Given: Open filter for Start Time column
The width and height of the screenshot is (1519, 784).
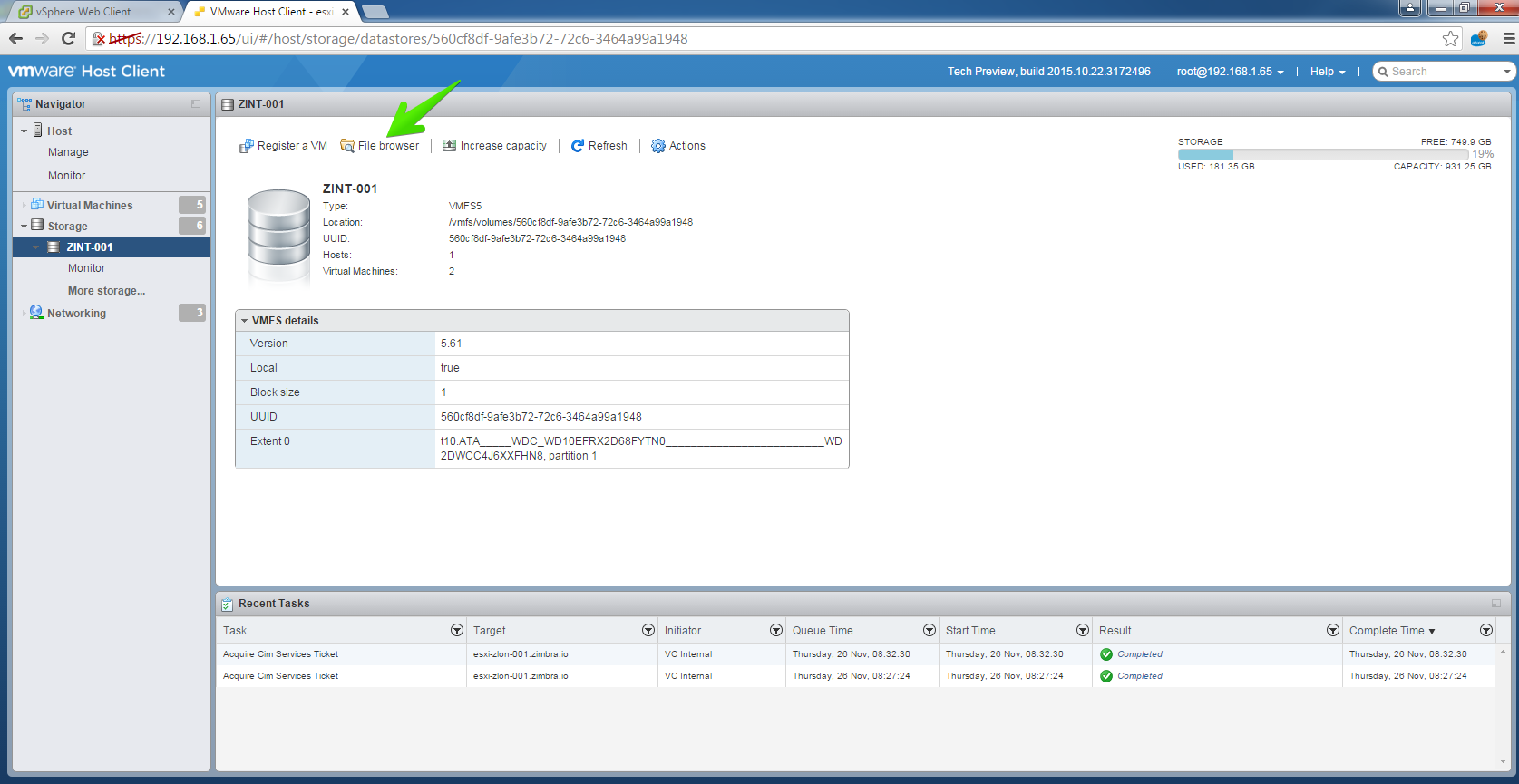Looking at the screenshot, I should [1083, 630].
